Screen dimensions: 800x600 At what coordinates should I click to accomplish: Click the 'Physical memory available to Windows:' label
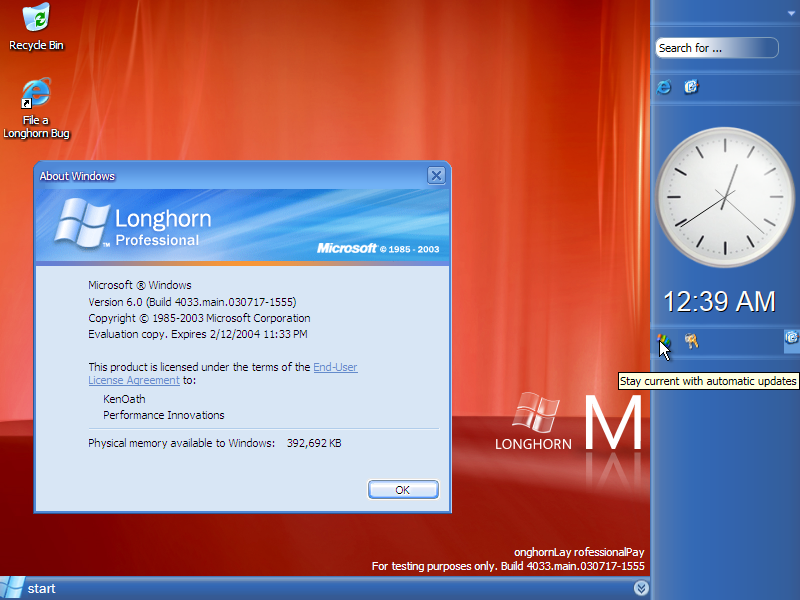tap(182, 443)
